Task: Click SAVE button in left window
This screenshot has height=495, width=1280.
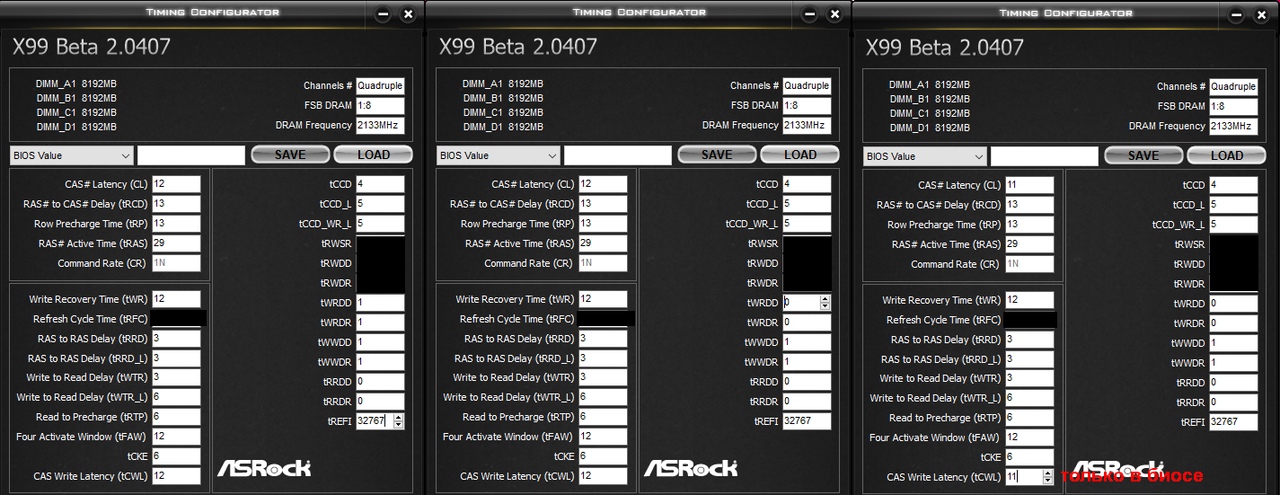Action: tap(290, 155)
